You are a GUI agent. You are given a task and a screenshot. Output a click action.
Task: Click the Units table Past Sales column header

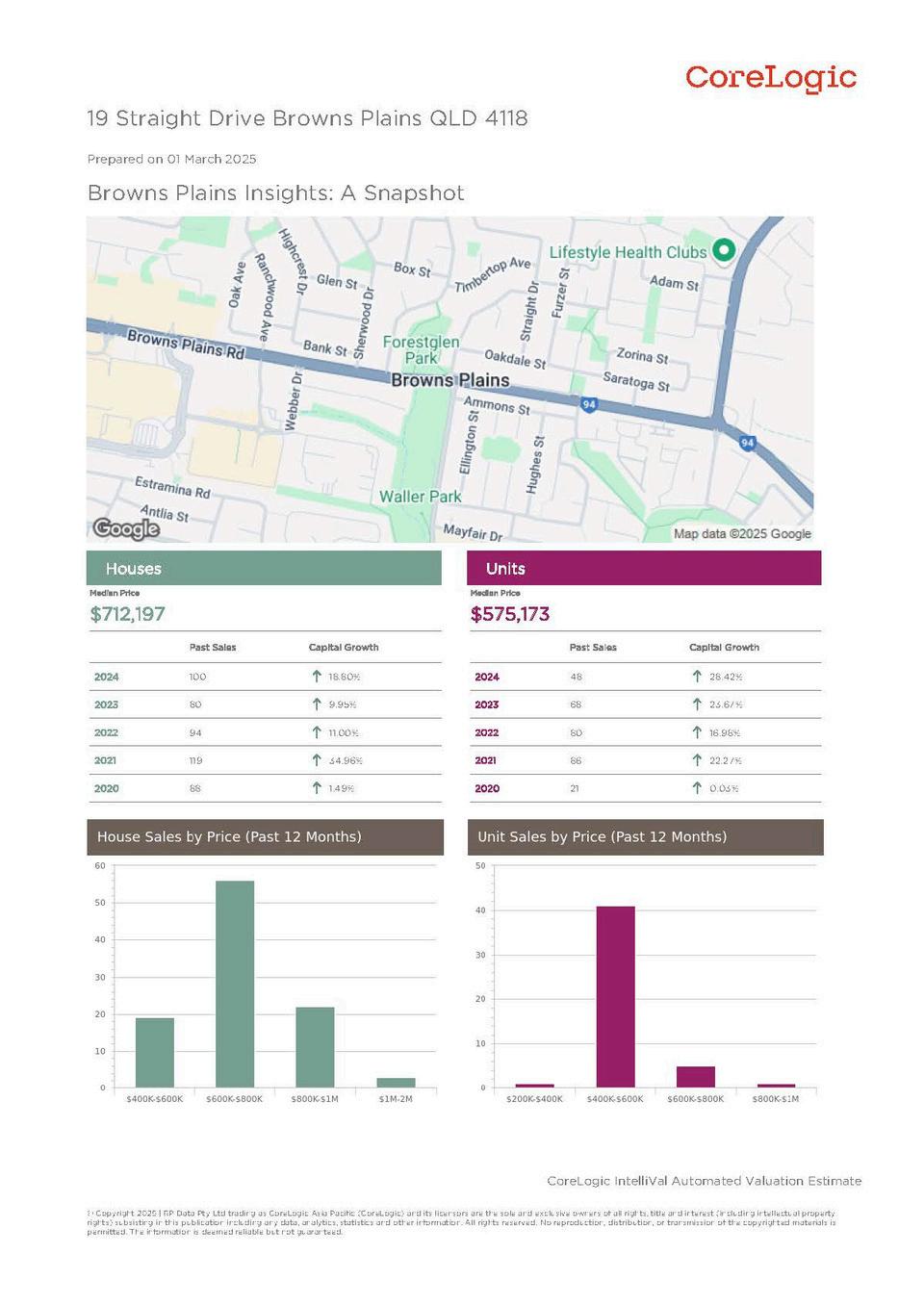point(593,647)
